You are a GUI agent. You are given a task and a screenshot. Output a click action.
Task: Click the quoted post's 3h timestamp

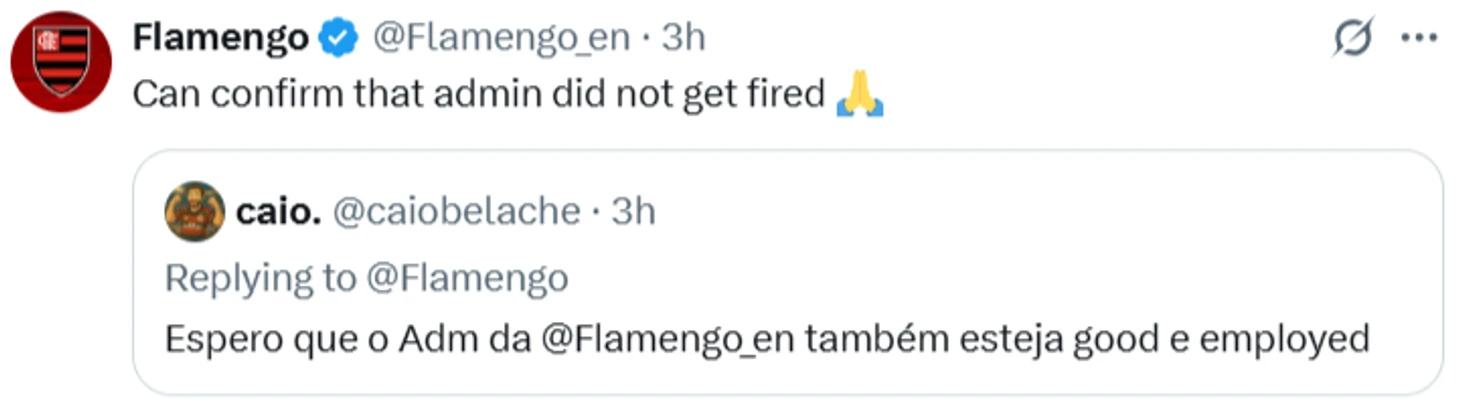coord(633,211)
